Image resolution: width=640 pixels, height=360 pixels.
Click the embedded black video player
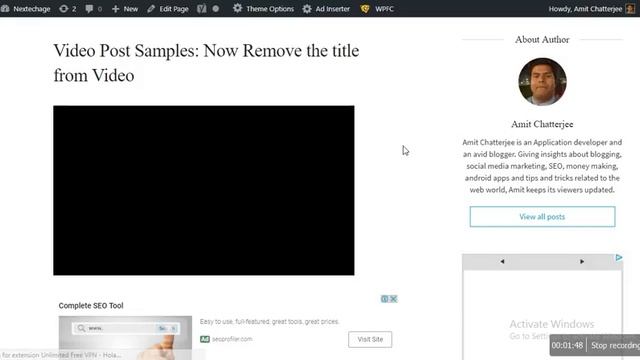click(204, 190)
